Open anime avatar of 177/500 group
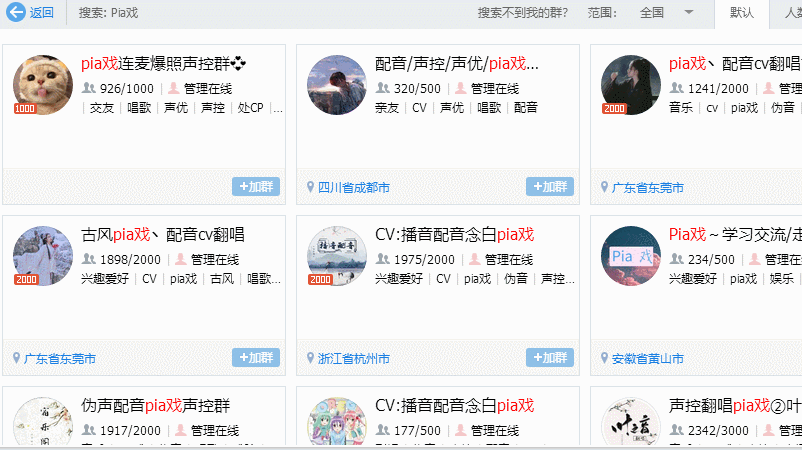The height and width of the screenshot is (450, 802). click(337, 423)
